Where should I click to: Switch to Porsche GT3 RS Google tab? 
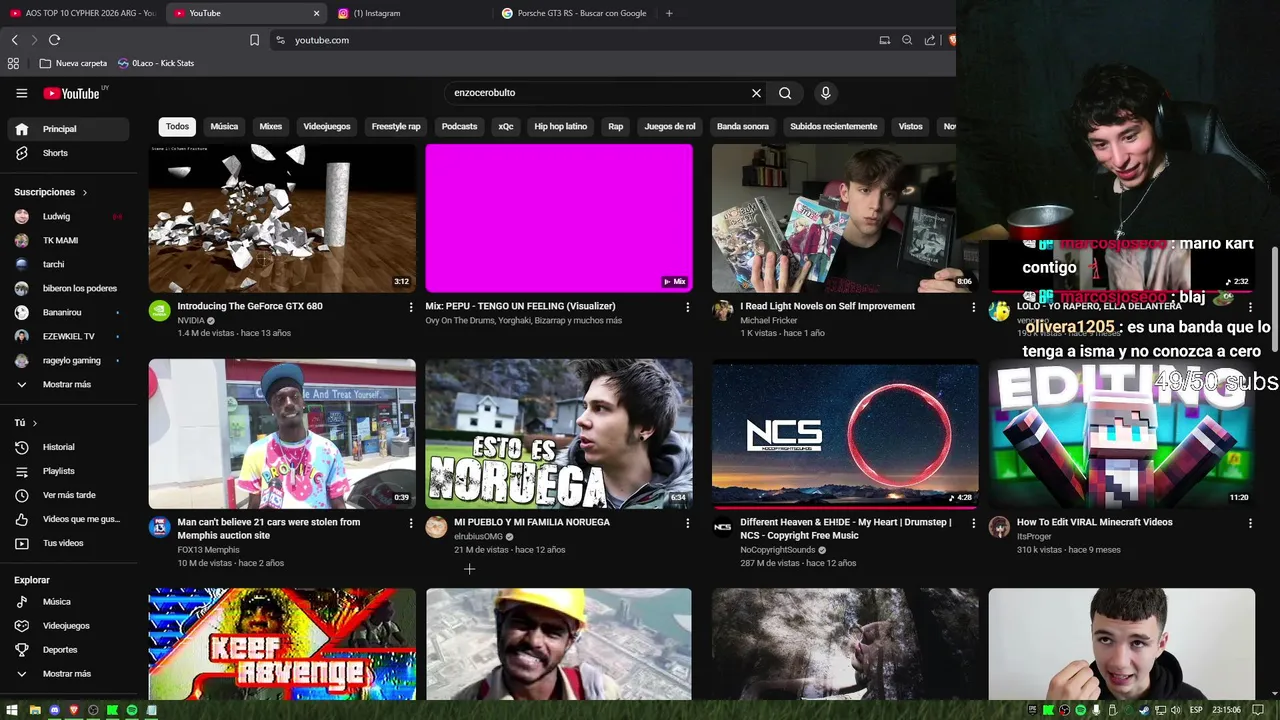click(575, 13)
